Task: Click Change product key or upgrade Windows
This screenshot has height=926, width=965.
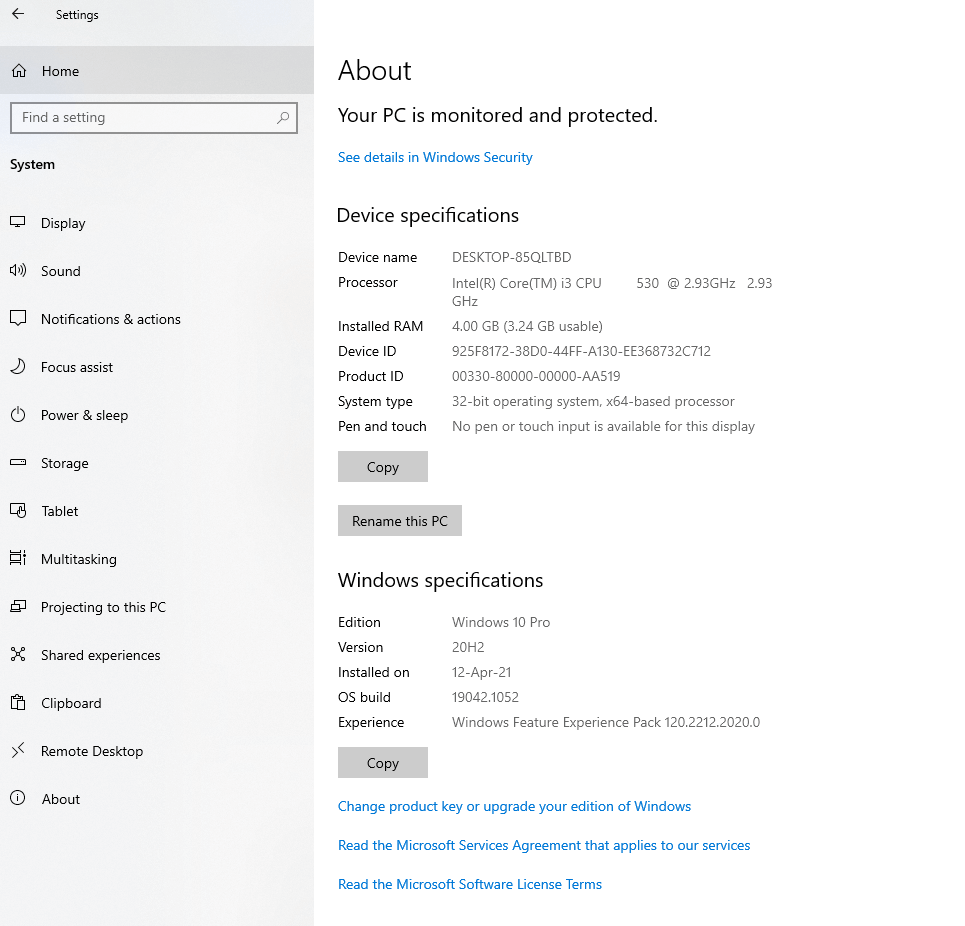Action: tap(514, 806)
